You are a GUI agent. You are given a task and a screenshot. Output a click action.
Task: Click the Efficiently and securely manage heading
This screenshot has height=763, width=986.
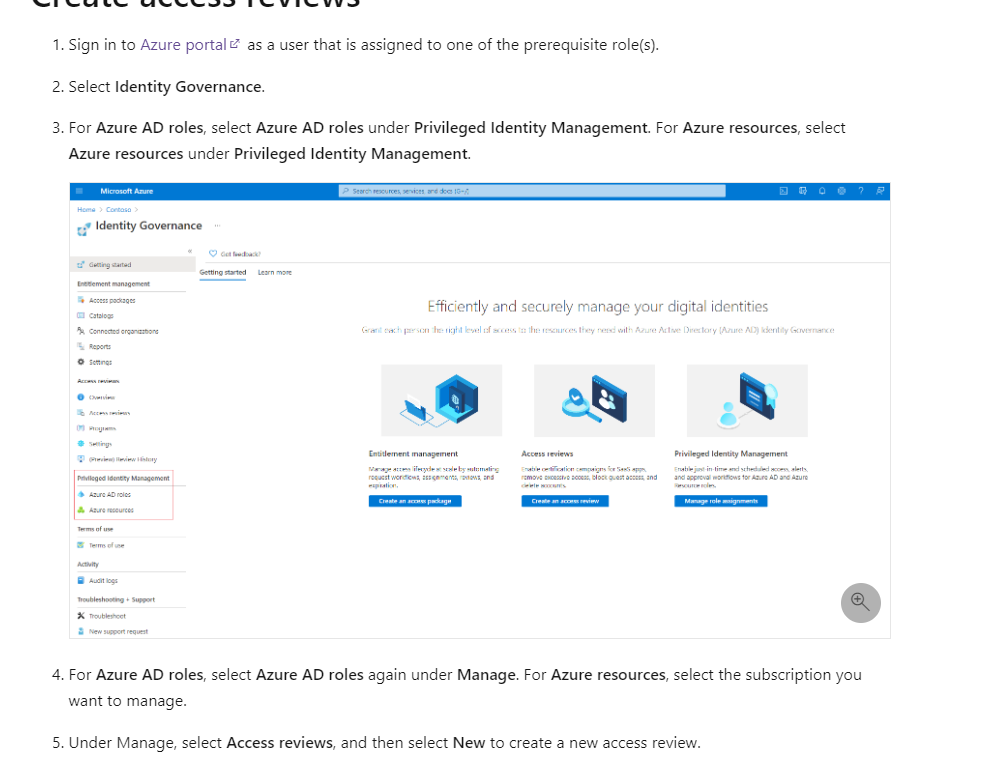tap(598, 306)
